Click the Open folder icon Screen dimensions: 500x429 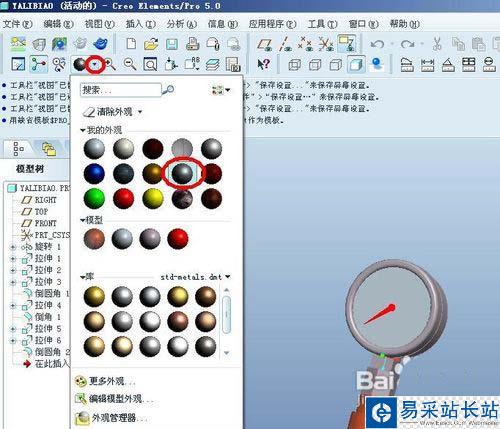(x=151, y=44)
